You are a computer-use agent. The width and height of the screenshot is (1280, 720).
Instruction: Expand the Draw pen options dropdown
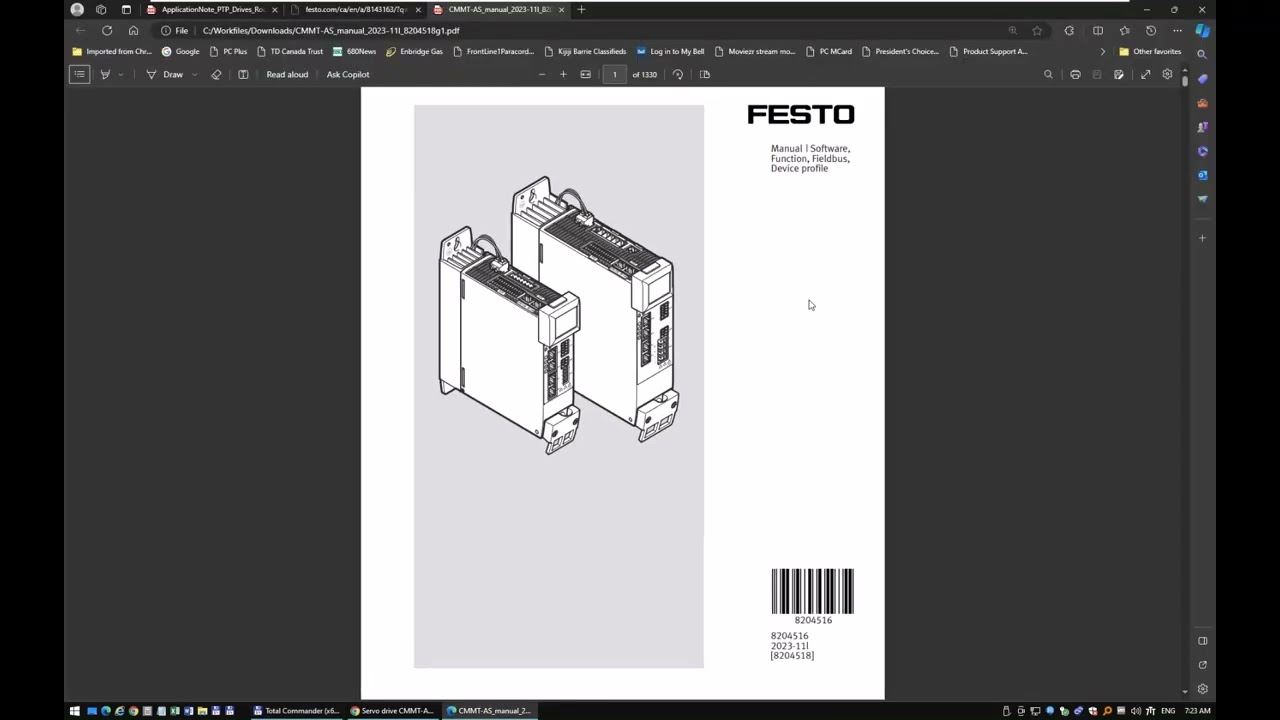[x=194, y=74]
